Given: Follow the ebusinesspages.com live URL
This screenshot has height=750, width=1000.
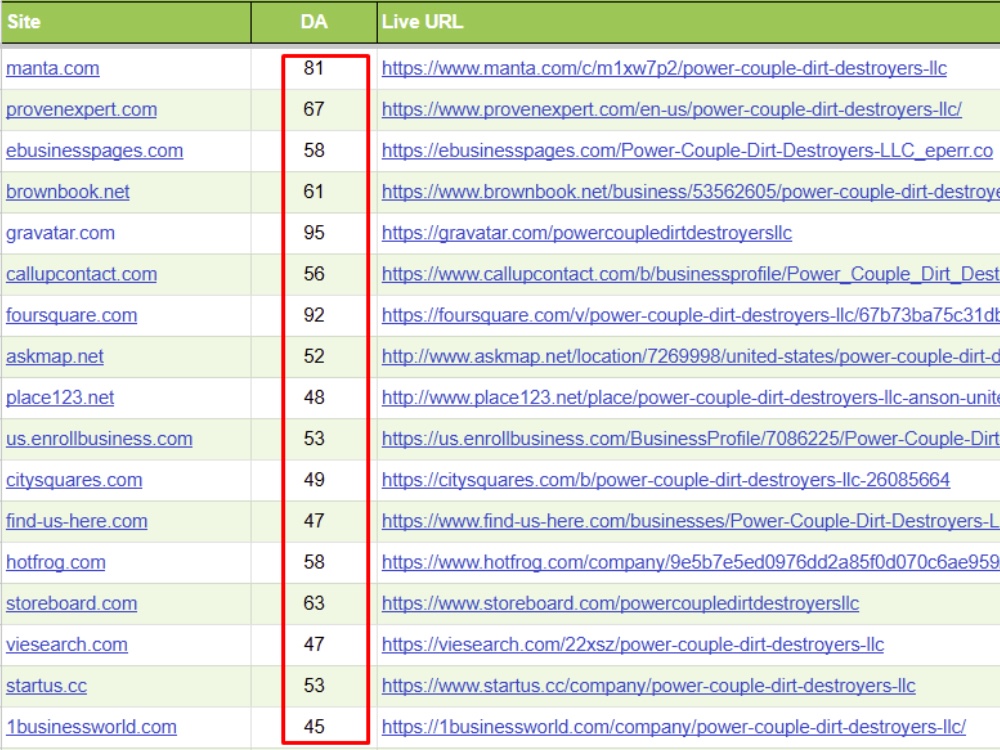Looking at the screenshot, I should click(688, 151).
